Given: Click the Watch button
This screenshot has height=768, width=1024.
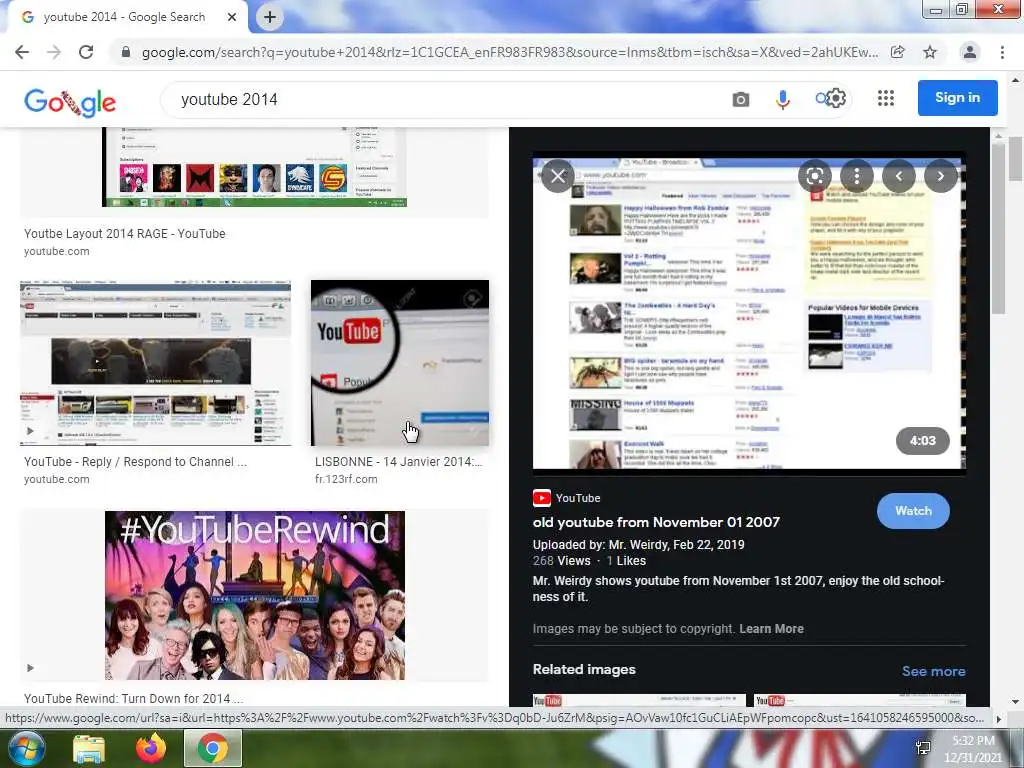Looking at the screenshot, I should tap(913, 511).
